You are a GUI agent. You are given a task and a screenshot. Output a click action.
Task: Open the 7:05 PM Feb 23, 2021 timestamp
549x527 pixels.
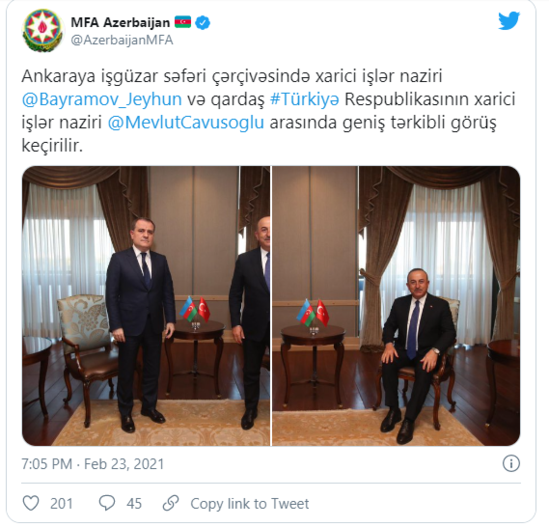(93, 464)
